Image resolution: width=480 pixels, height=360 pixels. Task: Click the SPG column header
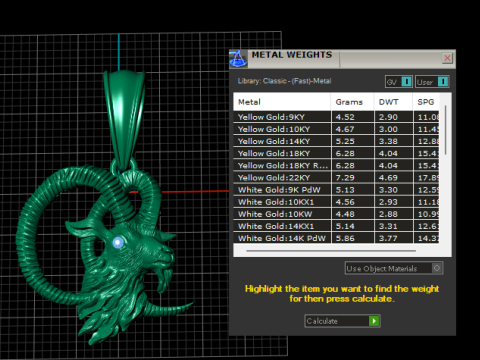426,102
